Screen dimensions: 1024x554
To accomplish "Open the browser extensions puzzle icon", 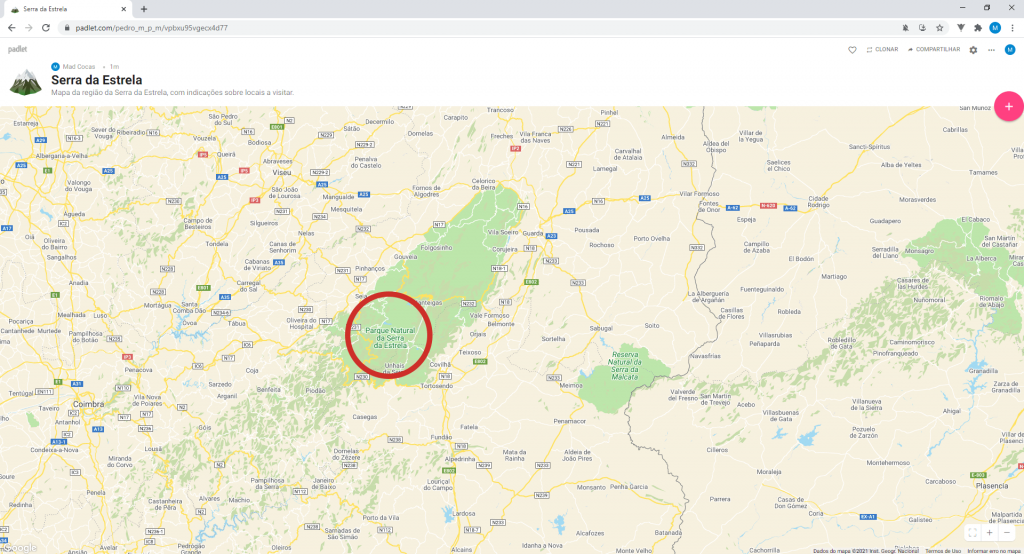I will coord(978,28).
